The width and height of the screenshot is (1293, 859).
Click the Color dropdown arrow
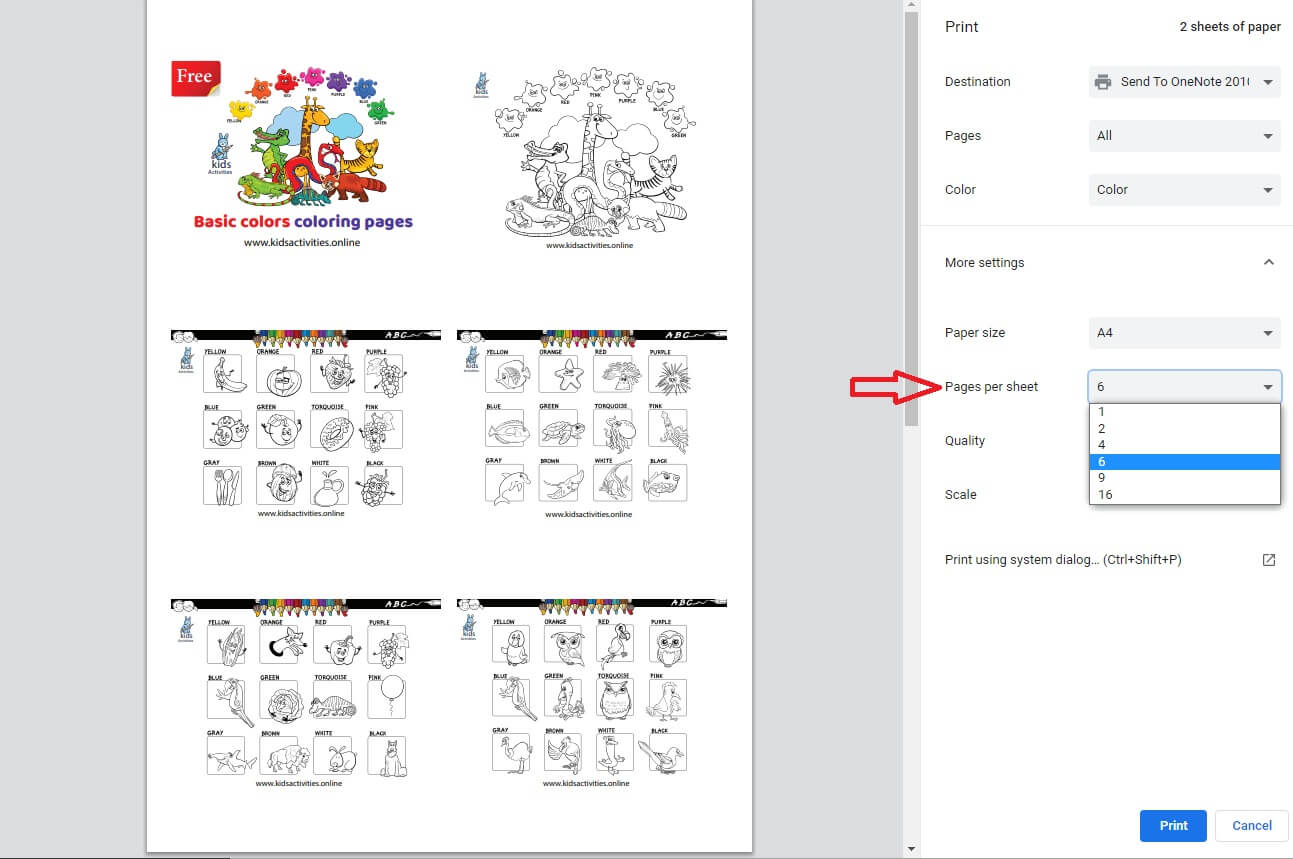coord(1267,190)
